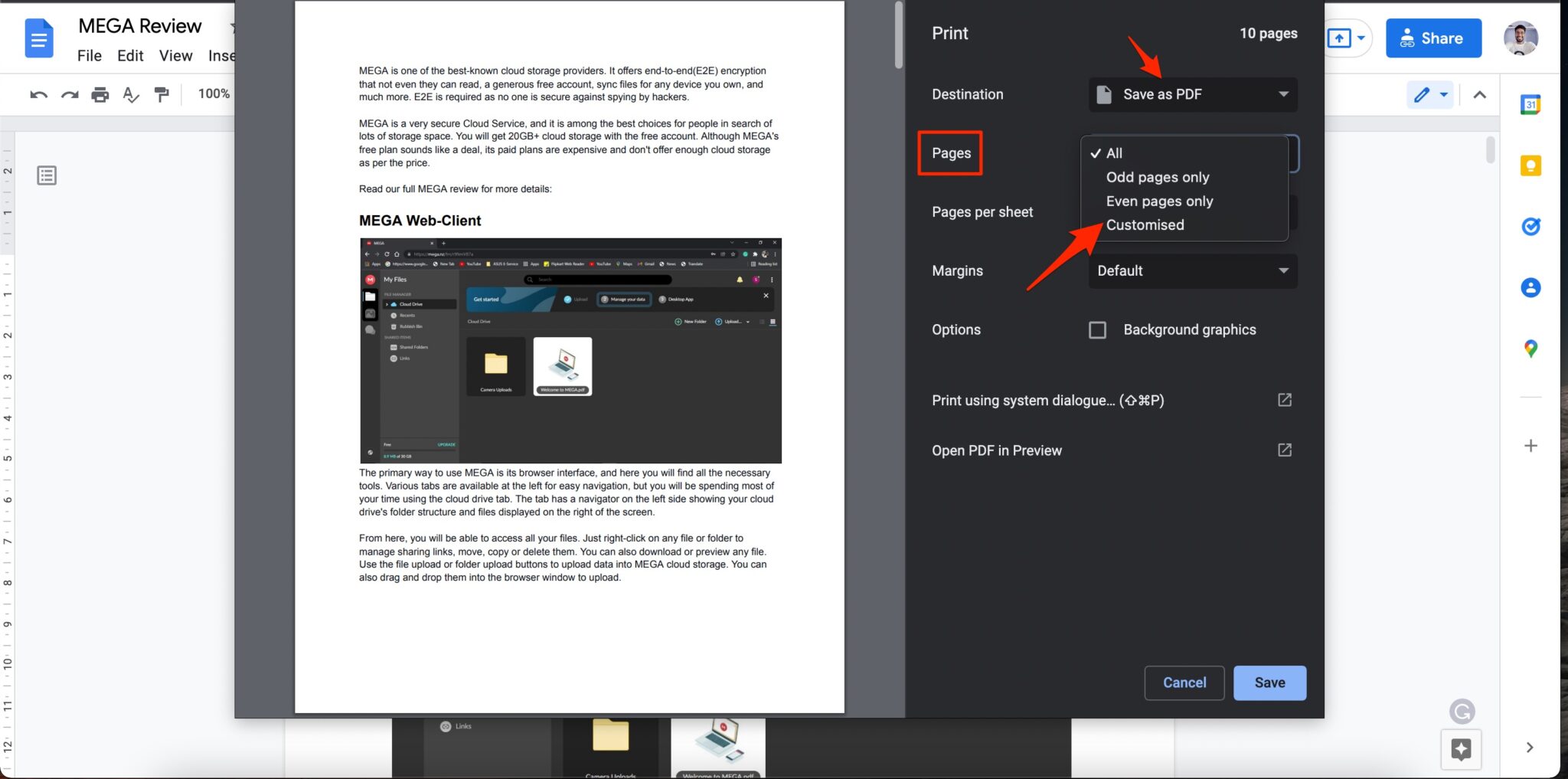Image resolution: width=1568 pixels, height=779 pixels.
Task: Click Print using system dialogue
Action: point(1047,400)
